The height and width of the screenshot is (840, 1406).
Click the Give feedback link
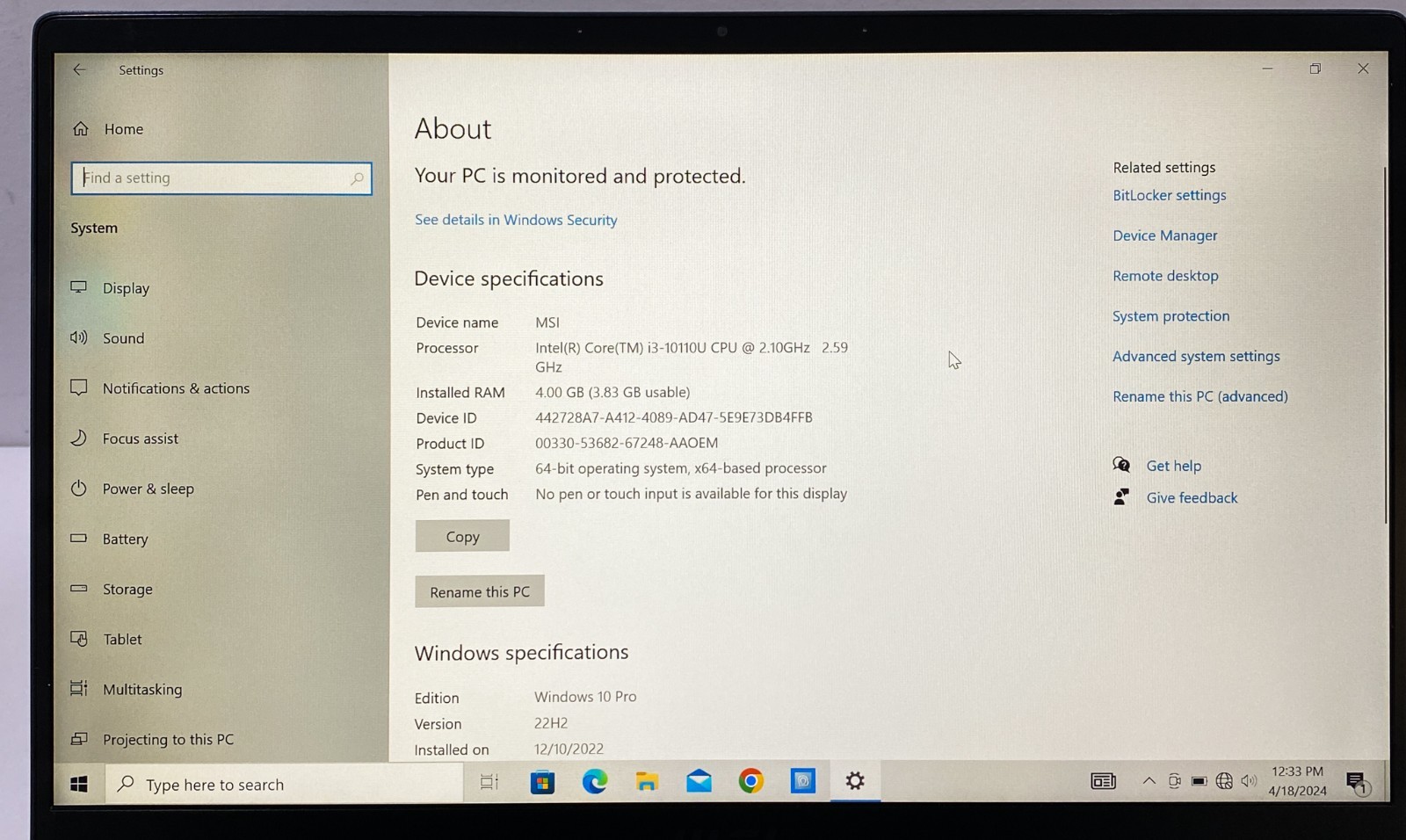click(1192, 497)
